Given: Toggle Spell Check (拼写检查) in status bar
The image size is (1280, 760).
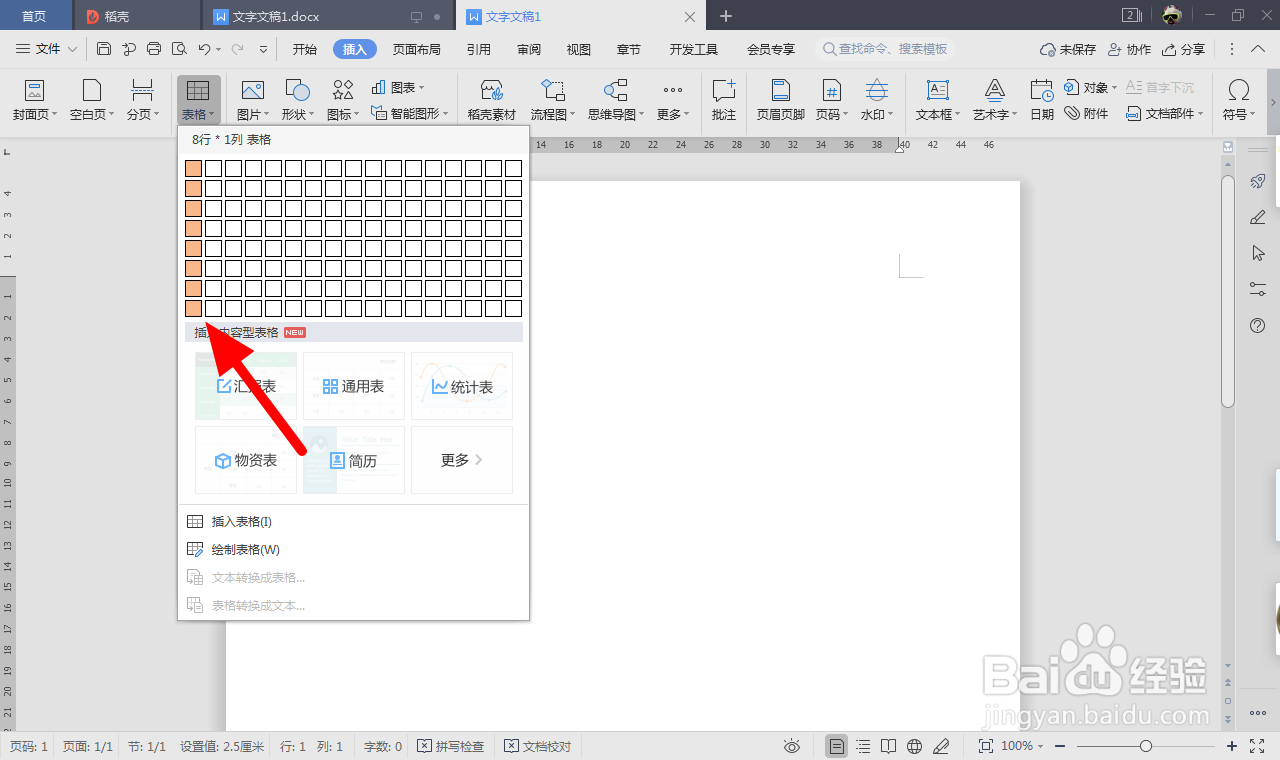Looking at the screenshot, I should tap(451, 746).
